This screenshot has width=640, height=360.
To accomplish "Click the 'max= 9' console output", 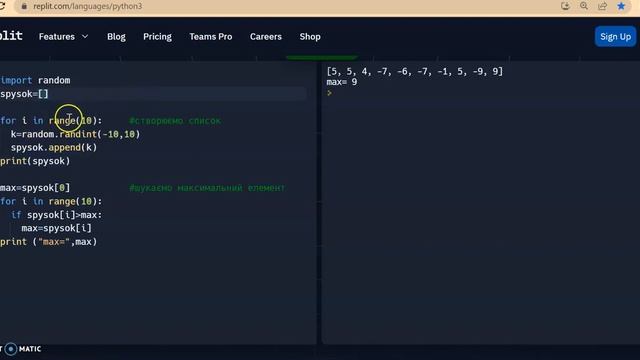I will [x=342, y=82].
